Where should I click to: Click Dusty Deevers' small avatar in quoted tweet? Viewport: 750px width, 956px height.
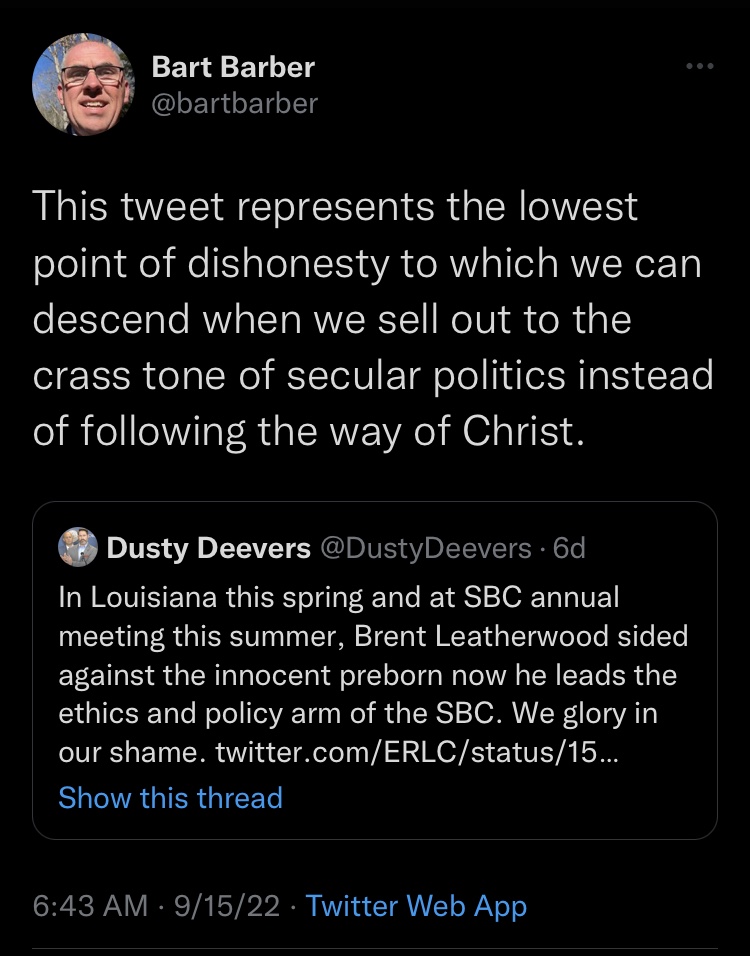(78, 547)
